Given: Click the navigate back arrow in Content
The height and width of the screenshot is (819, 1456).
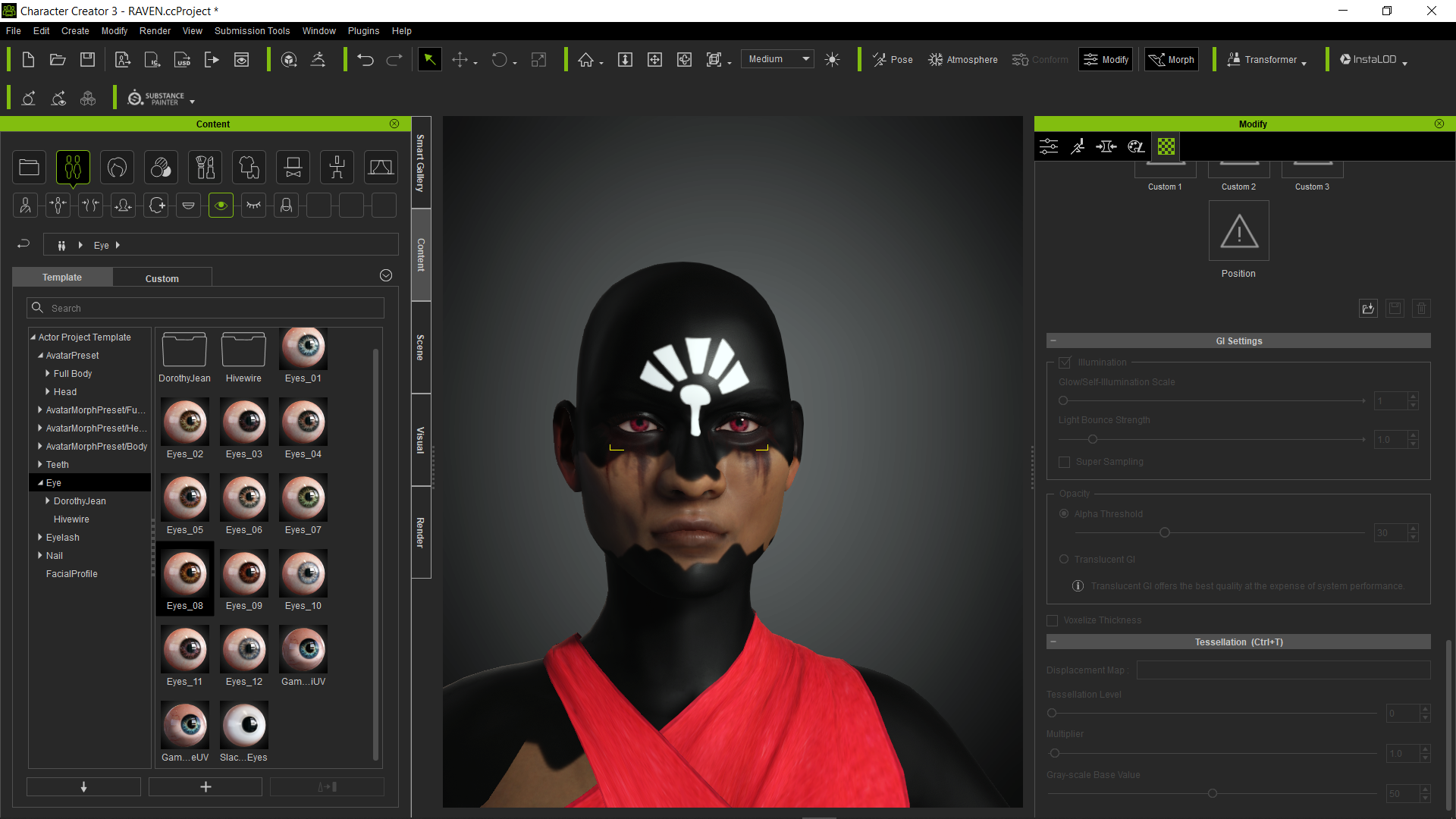Looking at the screenshot, I should pyautogui.click(x=24, y=244).
